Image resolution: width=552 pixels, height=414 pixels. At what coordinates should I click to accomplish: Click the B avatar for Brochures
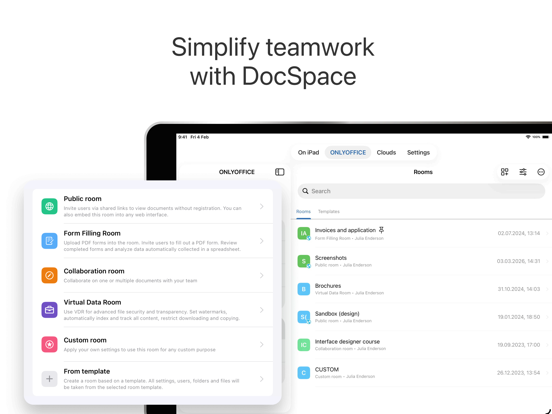click(x=303, y=289)
